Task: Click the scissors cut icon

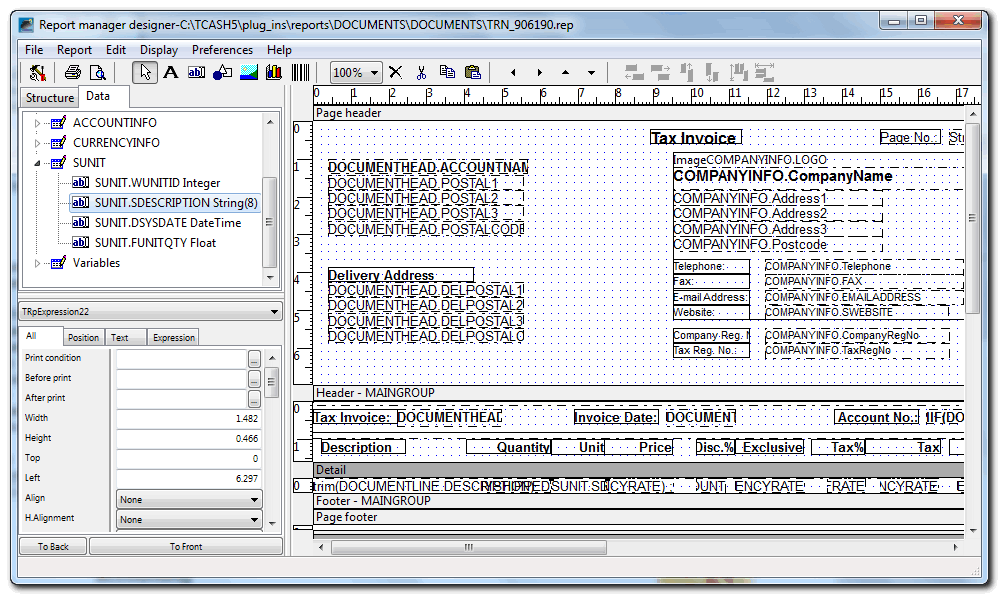Action: pos(421,72)
